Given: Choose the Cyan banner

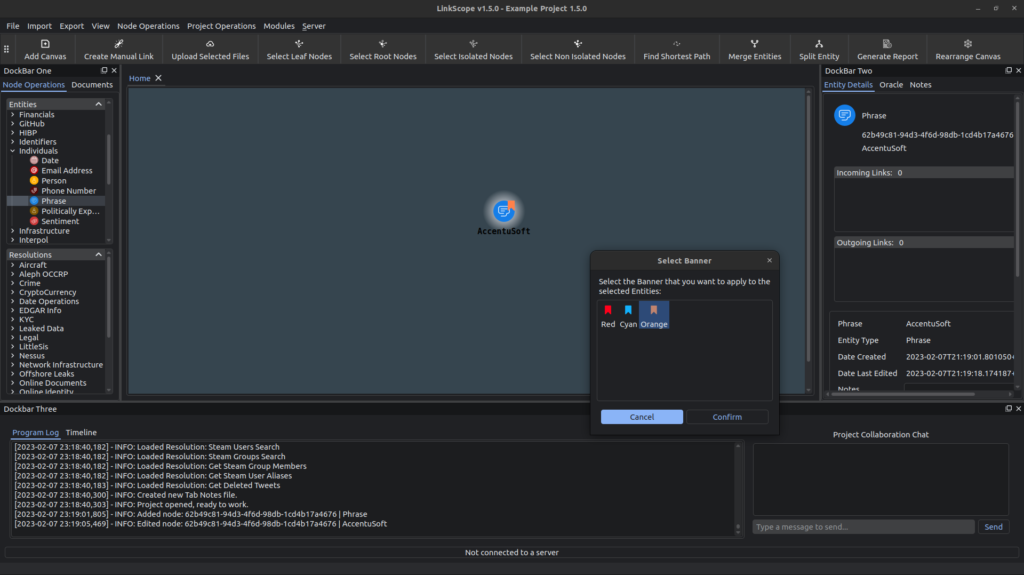Looking at the screenshot, I should [x=628, y=316].
